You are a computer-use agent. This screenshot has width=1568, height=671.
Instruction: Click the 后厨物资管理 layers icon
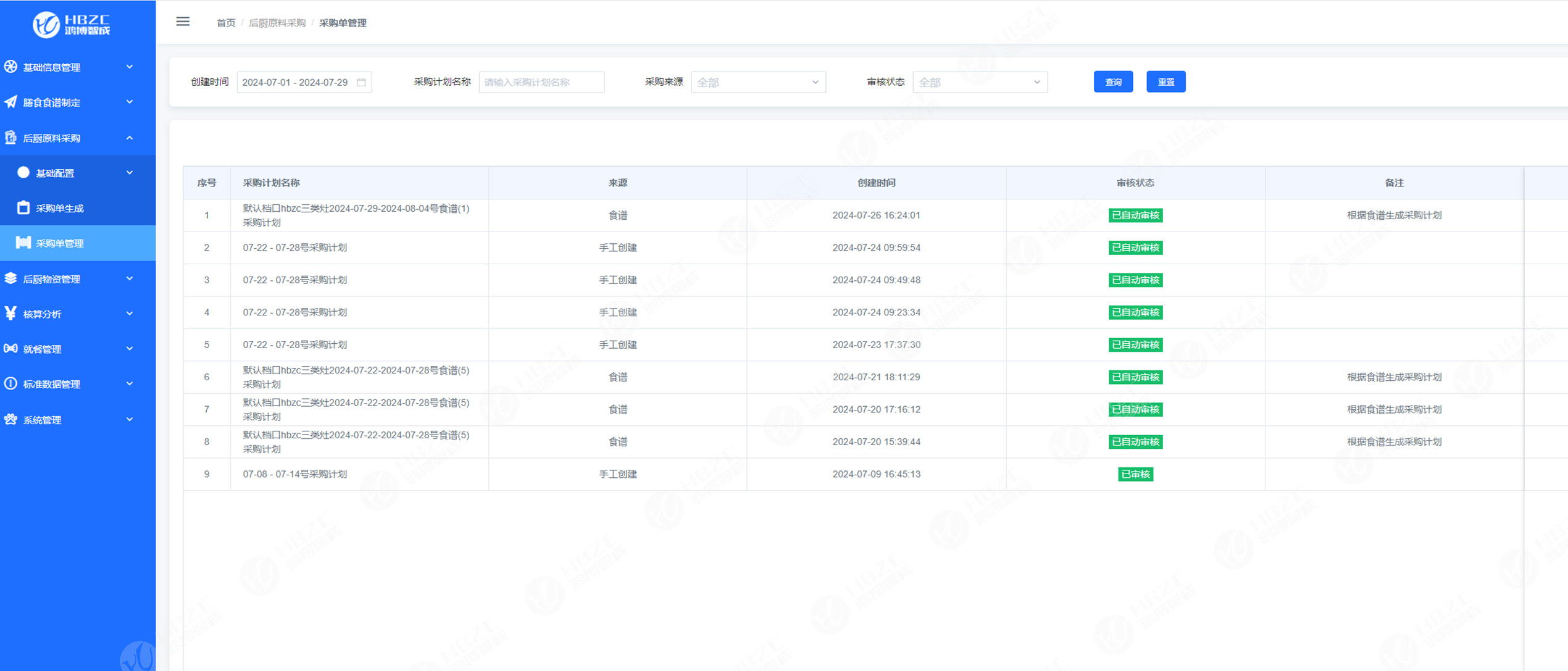coord(10,278)
